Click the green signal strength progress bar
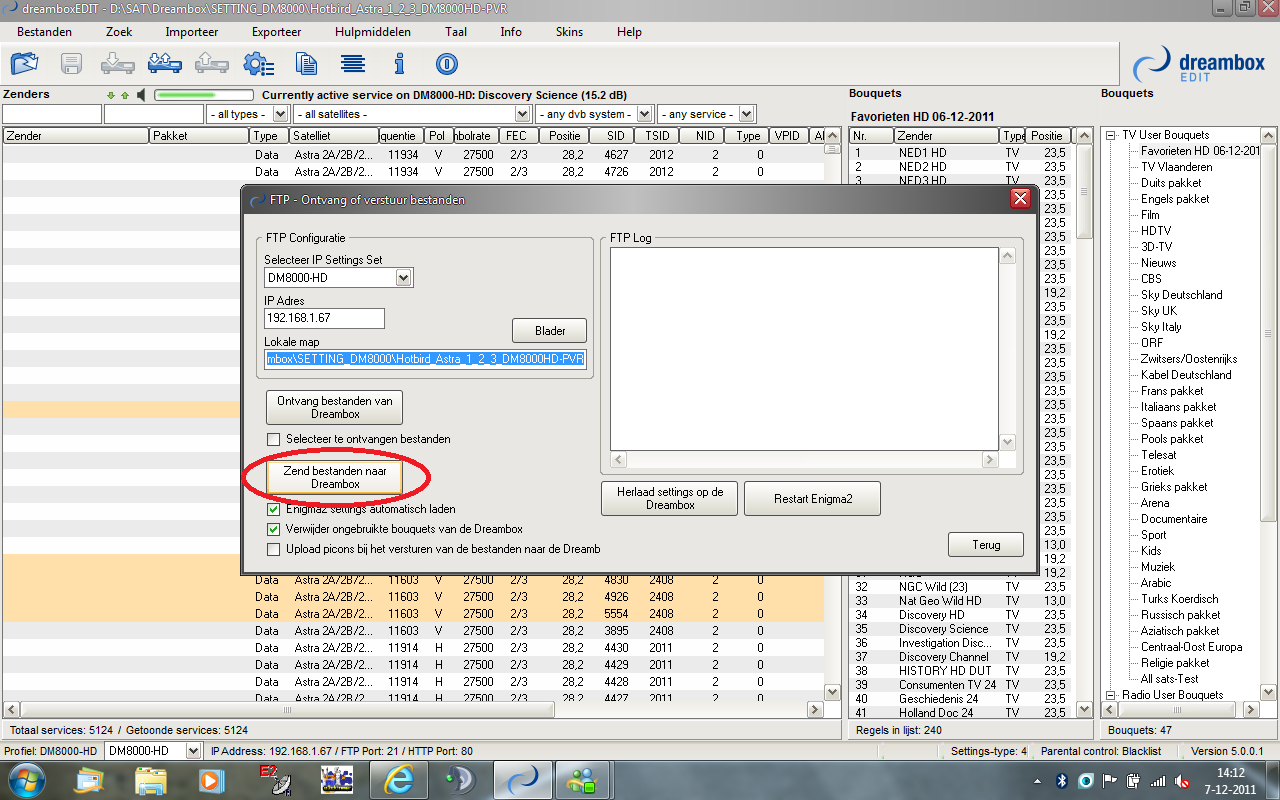Viewport: 1280px width, 800px height. (202, 96)
